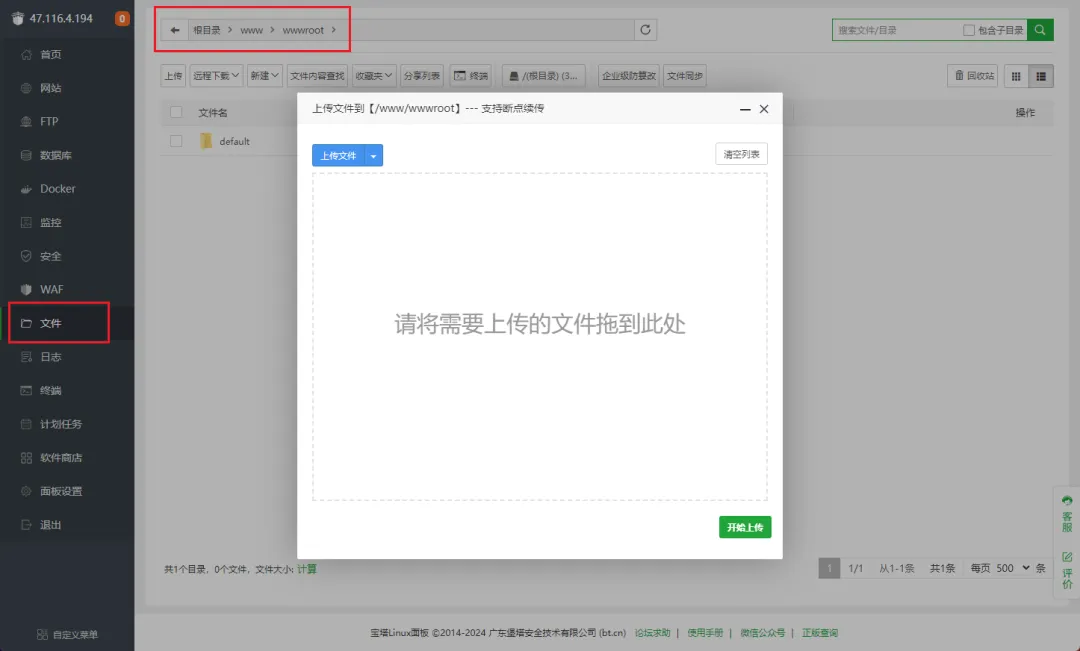Click the green search magnifier button
Viewport: 1080px width, 651px height.
click(x=1041, y=30)
